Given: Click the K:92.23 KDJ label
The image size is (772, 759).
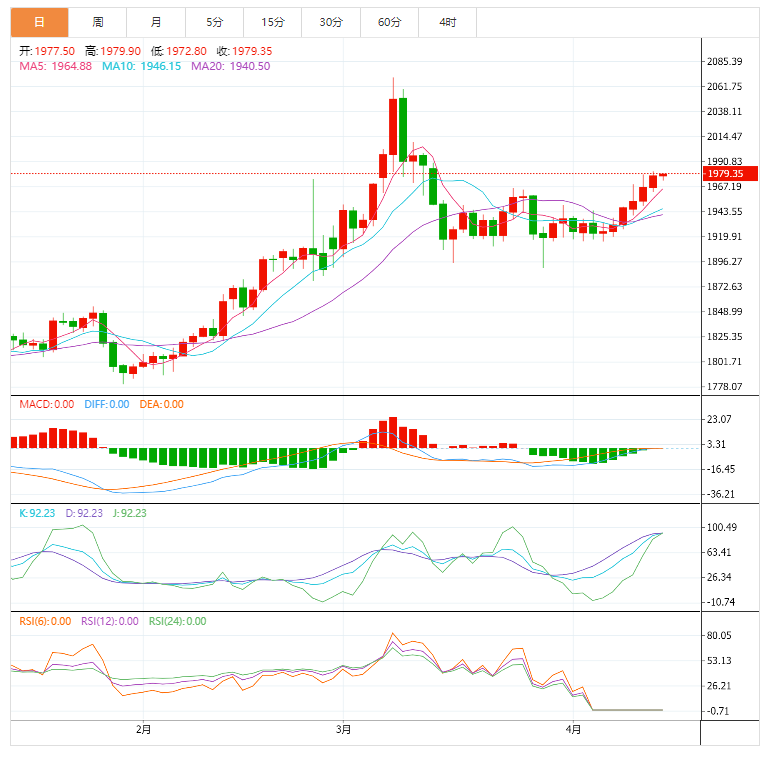Looking at the screenshot, I should tap(37, 513).
